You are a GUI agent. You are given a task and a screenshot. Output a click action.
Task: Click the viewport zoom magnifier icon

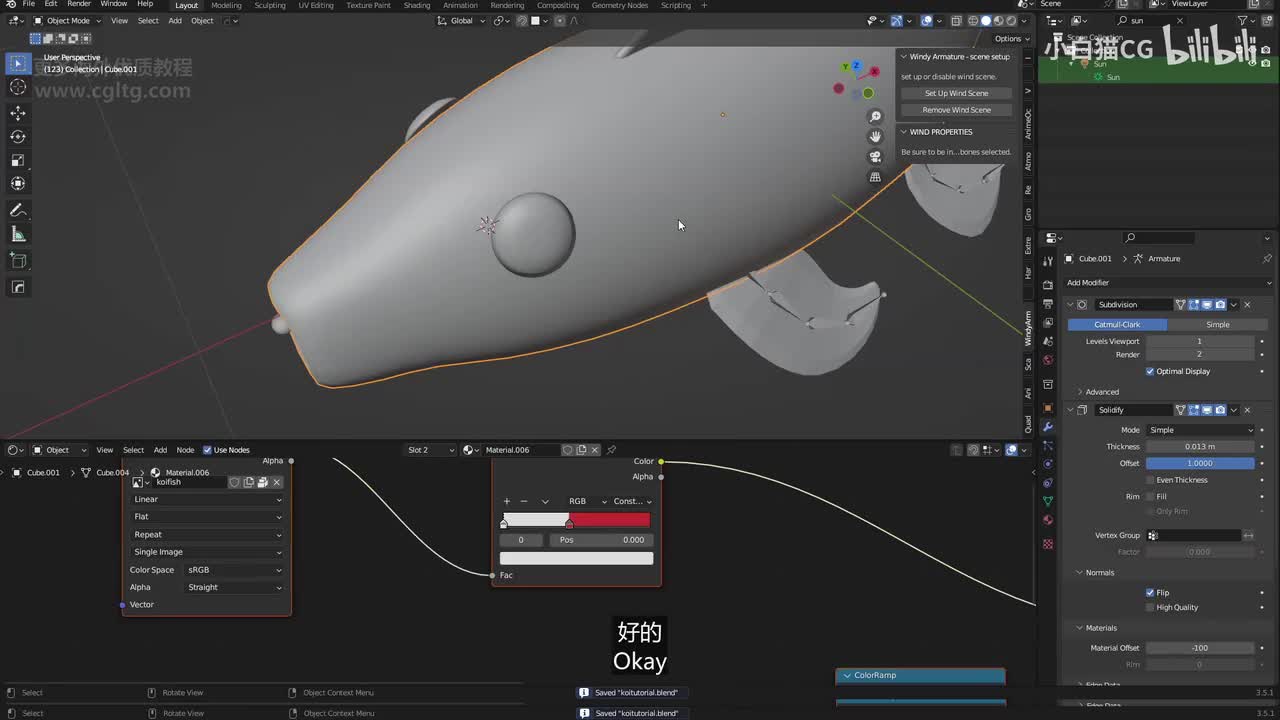[x=875, y=116]
